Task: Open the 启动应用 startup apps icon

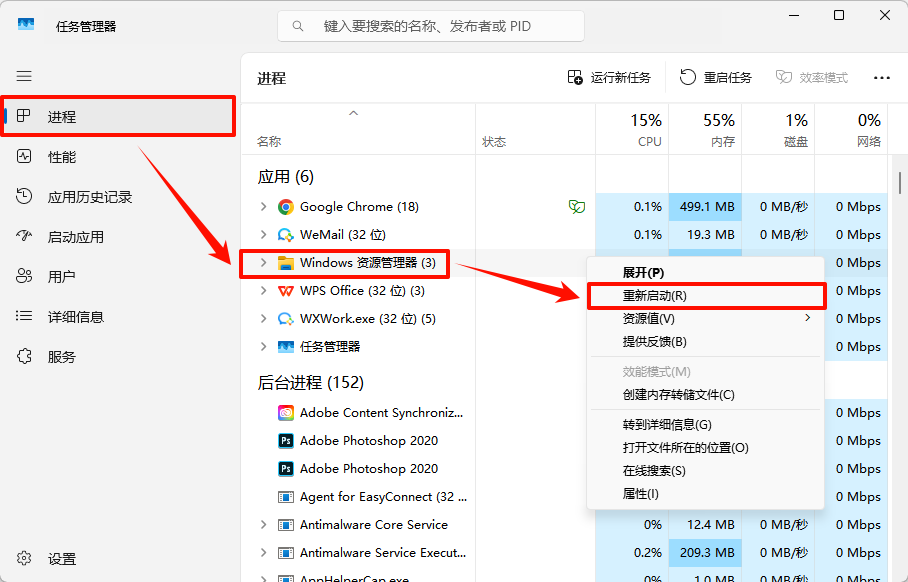Action: (24, 236)
